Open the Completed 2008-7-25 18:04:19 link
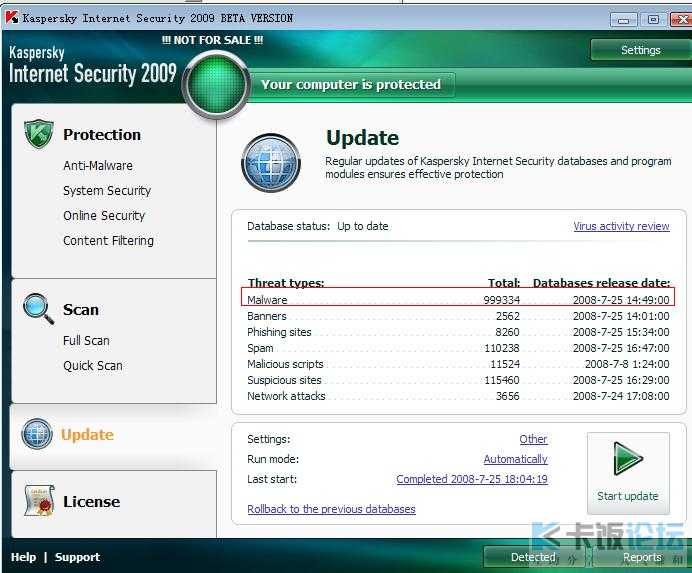 (x=472, y=479)
